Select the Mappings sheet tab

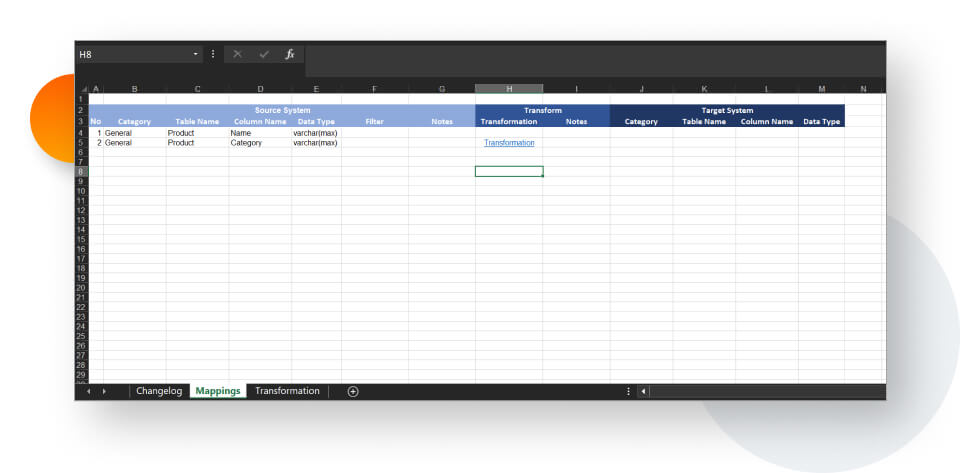218,391
